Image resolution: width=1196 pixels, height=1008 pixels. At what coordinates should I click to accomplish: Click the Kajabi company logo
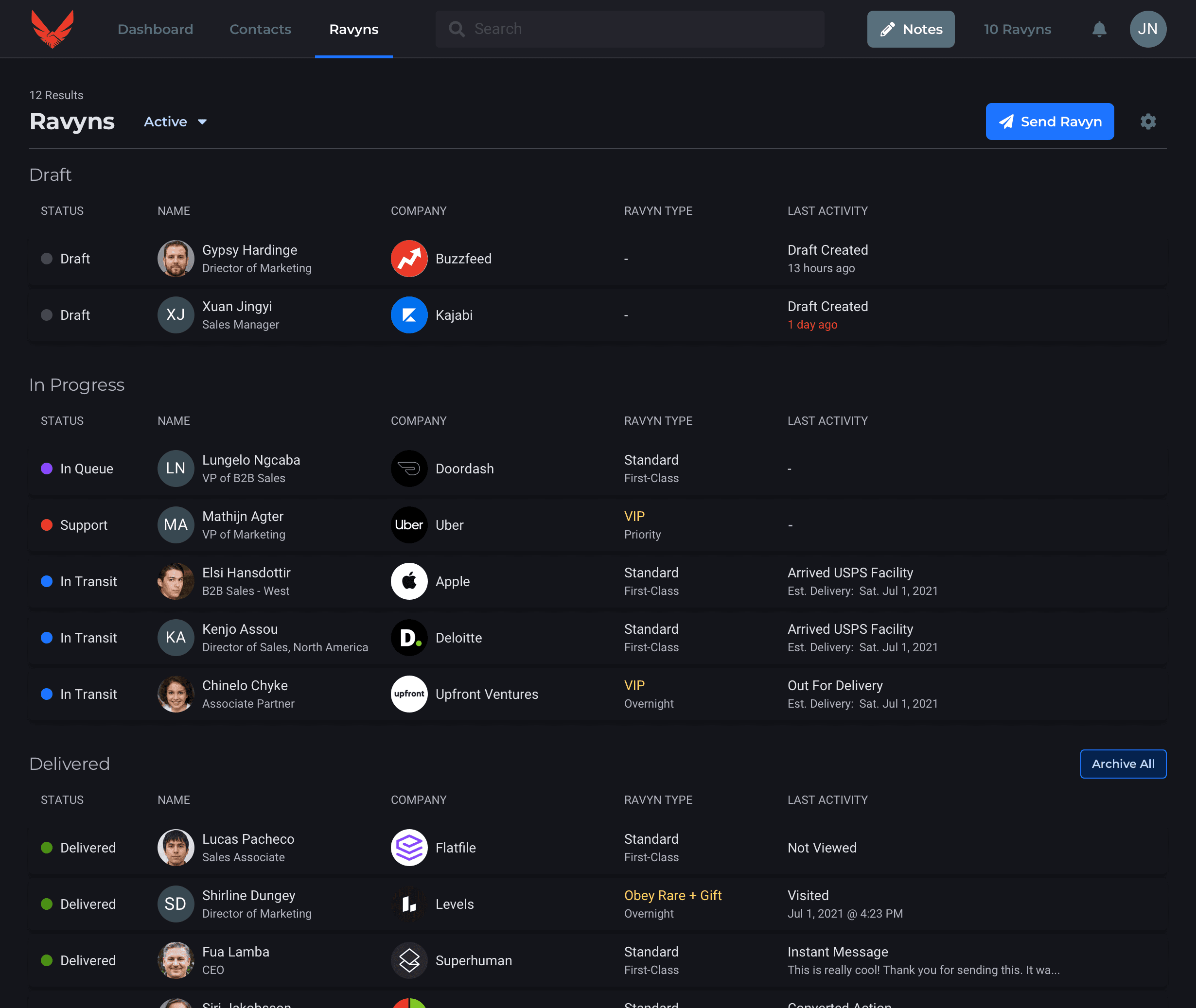click(409, 315)
